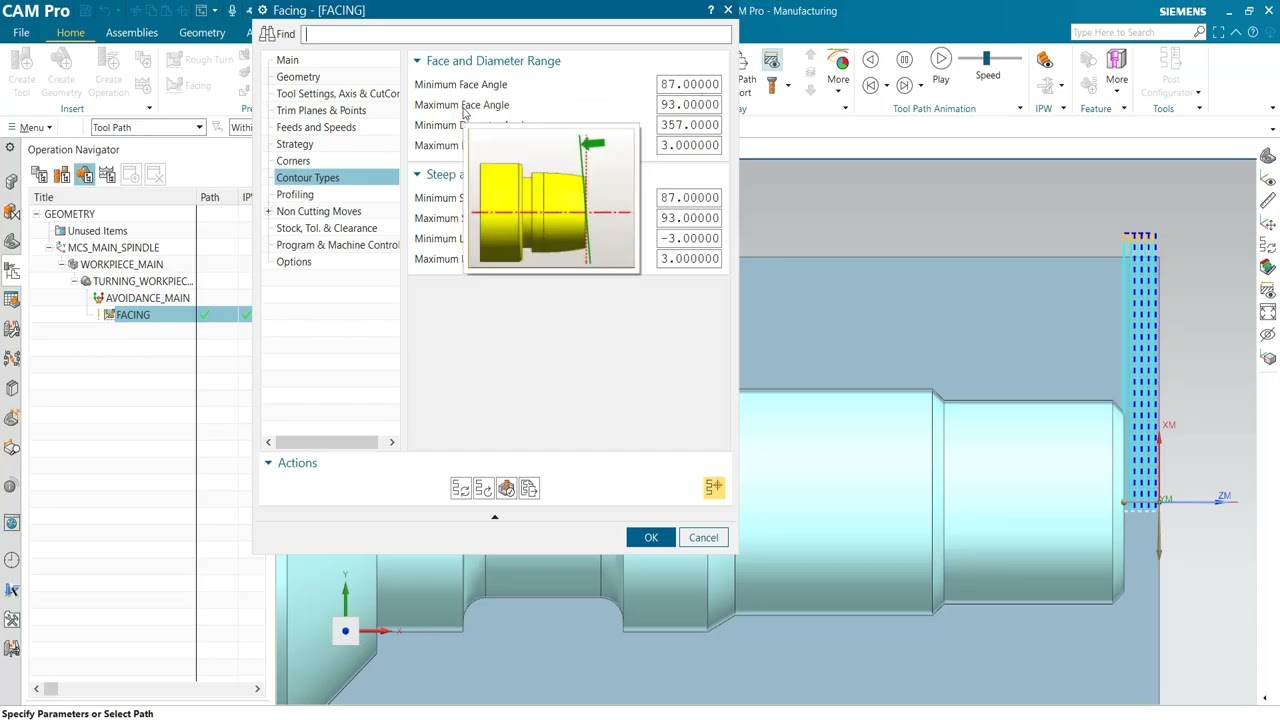This screenshot has height=720, width=1280.
Task: Collapse dialog using the up arrow
Action: (494, 517)
